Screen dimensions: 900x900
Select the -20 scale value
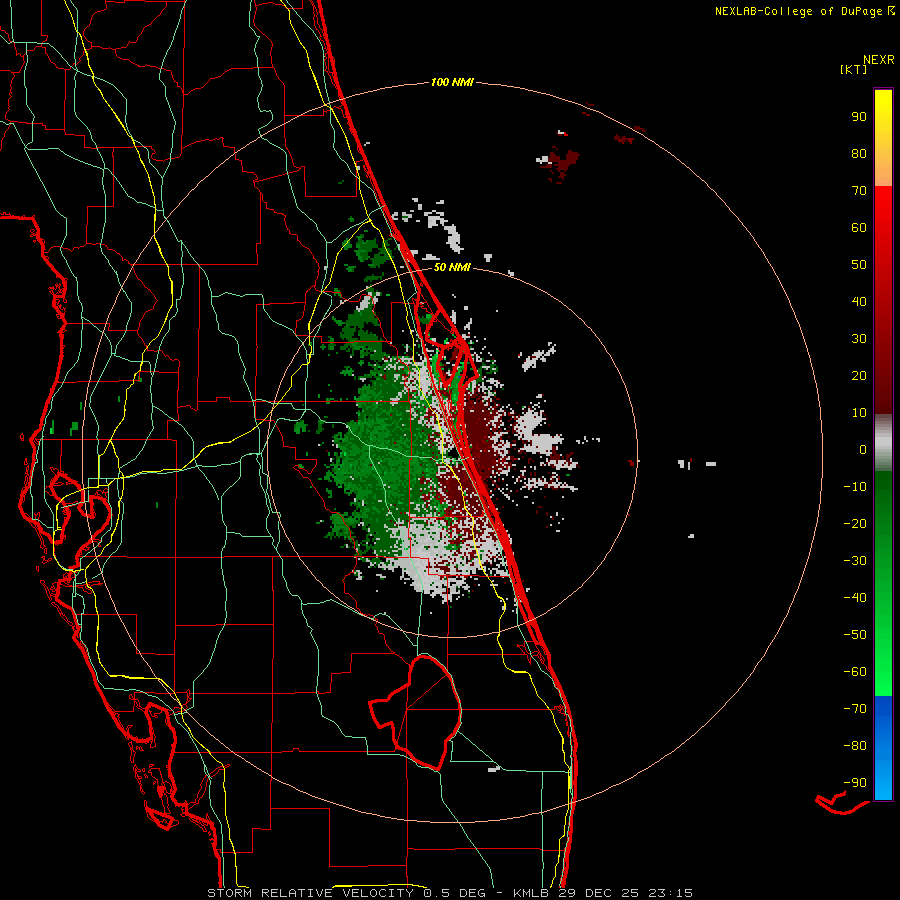[855, 524]
